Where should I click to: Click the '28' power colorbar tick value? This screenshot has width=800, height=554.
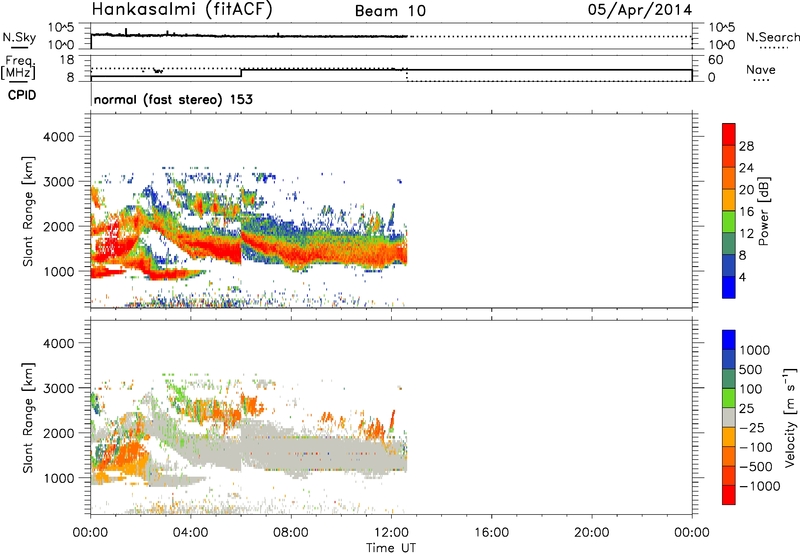(746, 146)
